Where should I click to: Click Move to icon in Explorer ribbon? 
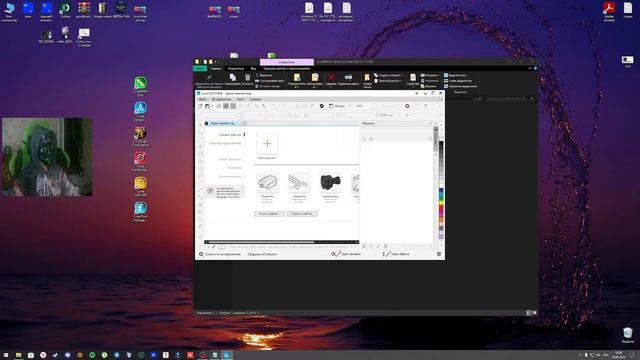coord(297,77)
